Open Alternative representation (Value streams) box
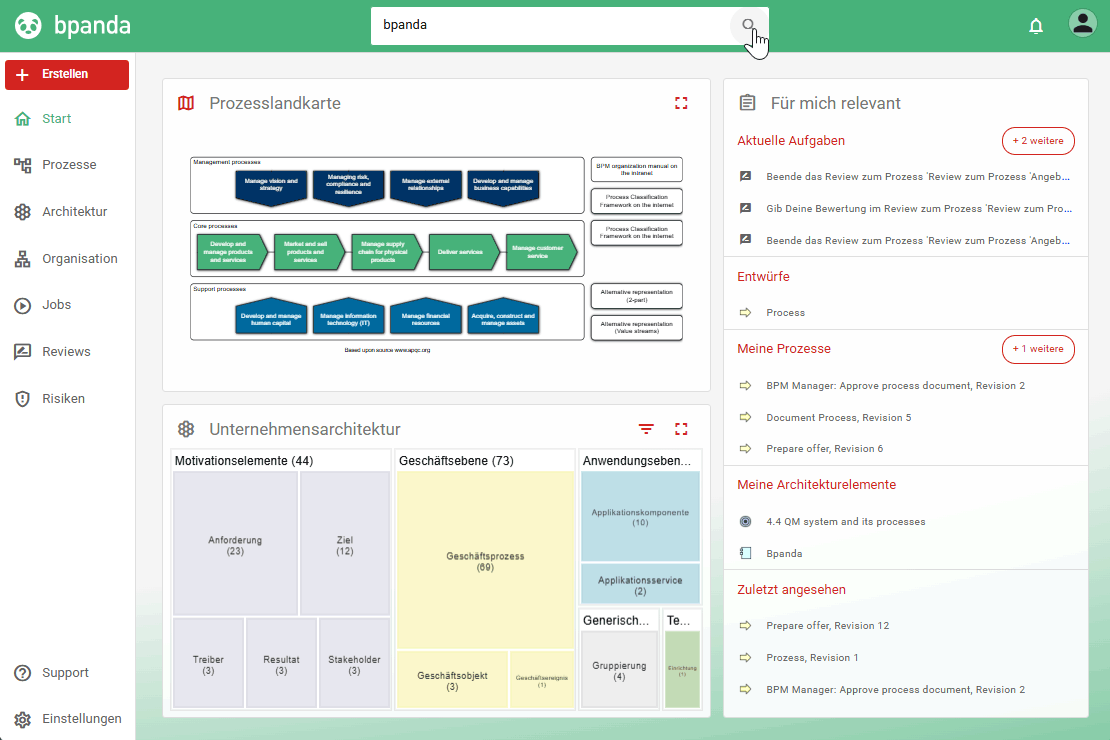The height and width of the screenshot is (740, 1110). (x=636, y=327)
